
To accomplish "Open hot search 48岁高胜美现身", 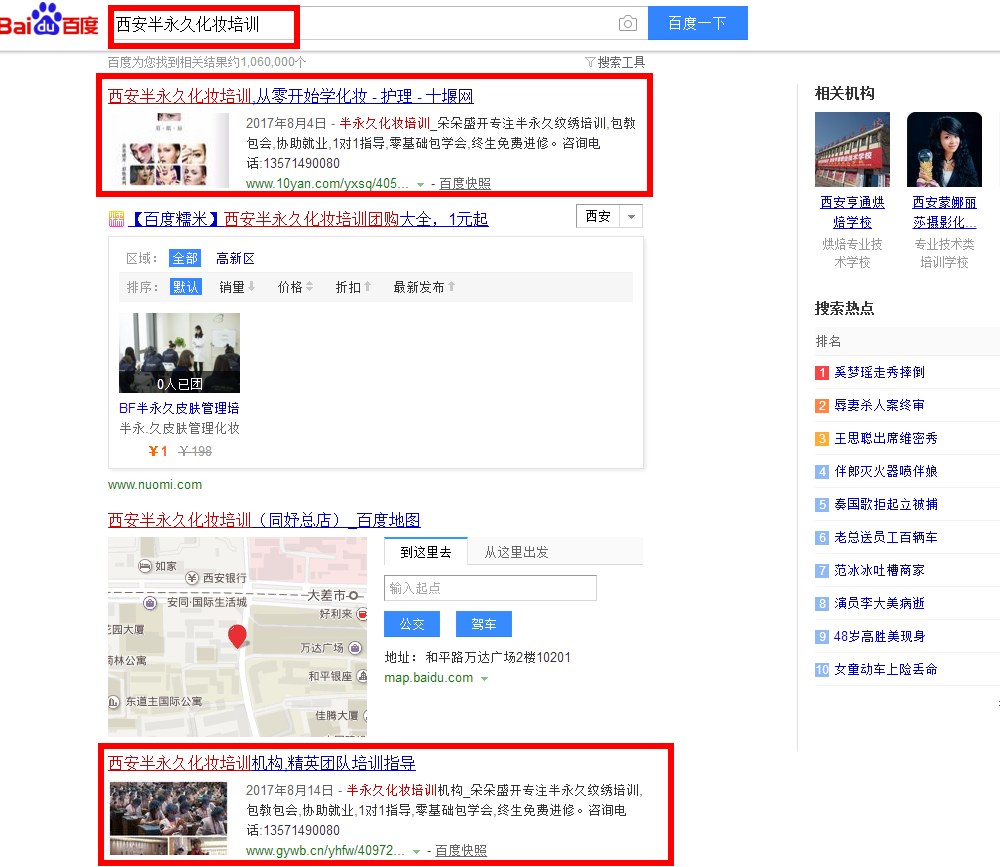I will pos(879,637).
